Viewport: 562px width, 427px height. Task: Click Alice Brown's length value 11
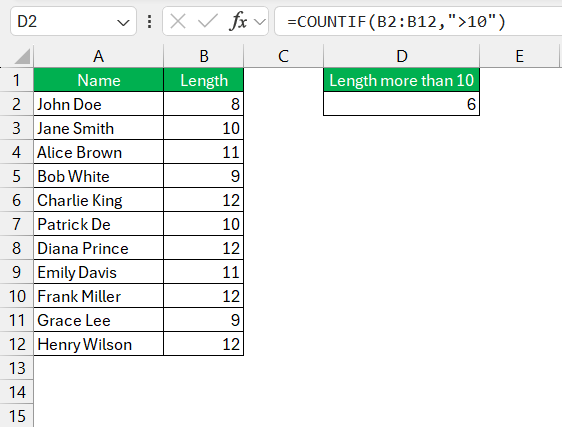point(204,152)
